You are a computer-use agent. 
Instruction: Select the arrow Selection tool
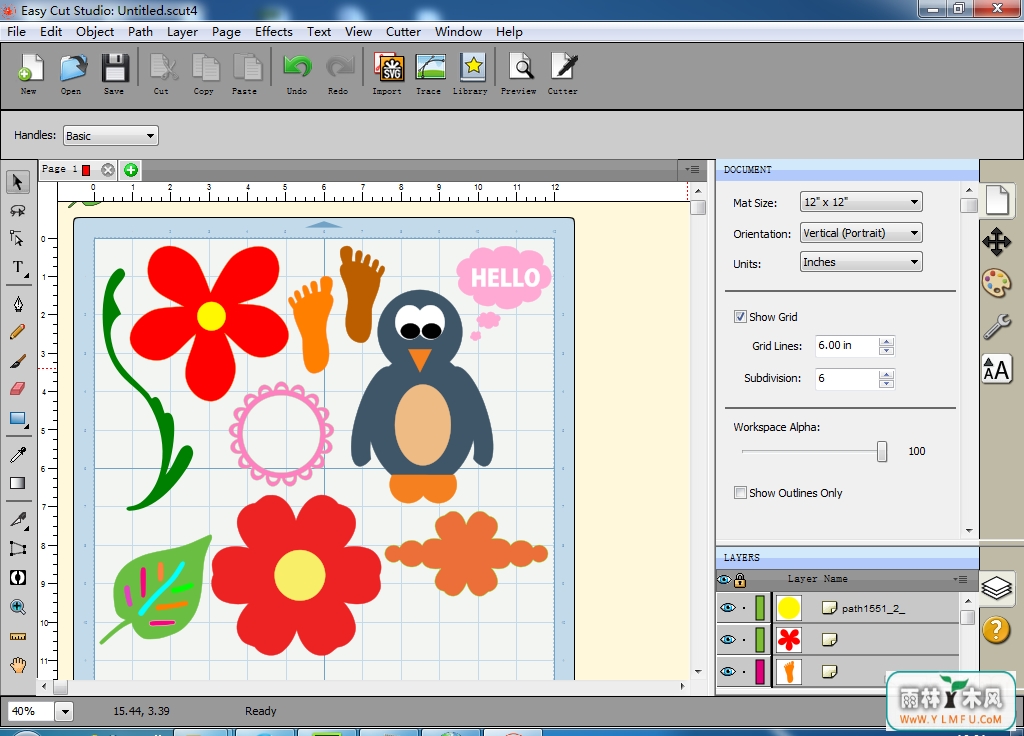point(18,182)
